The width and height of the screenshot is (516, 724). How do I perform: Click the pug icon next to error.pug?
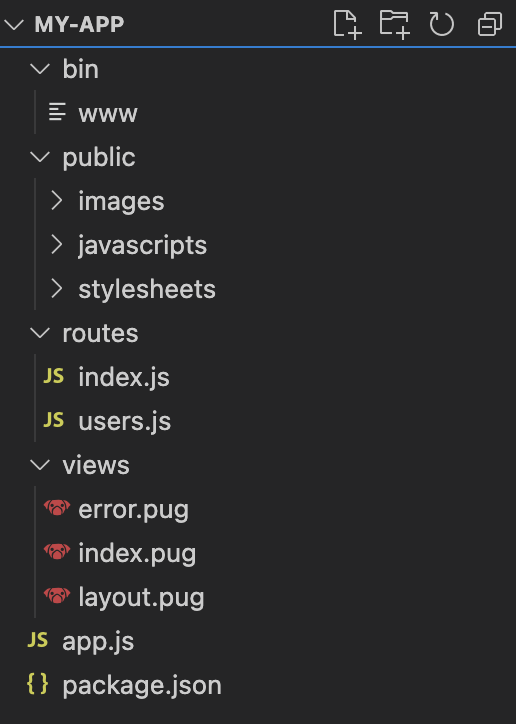pos(57,507)
